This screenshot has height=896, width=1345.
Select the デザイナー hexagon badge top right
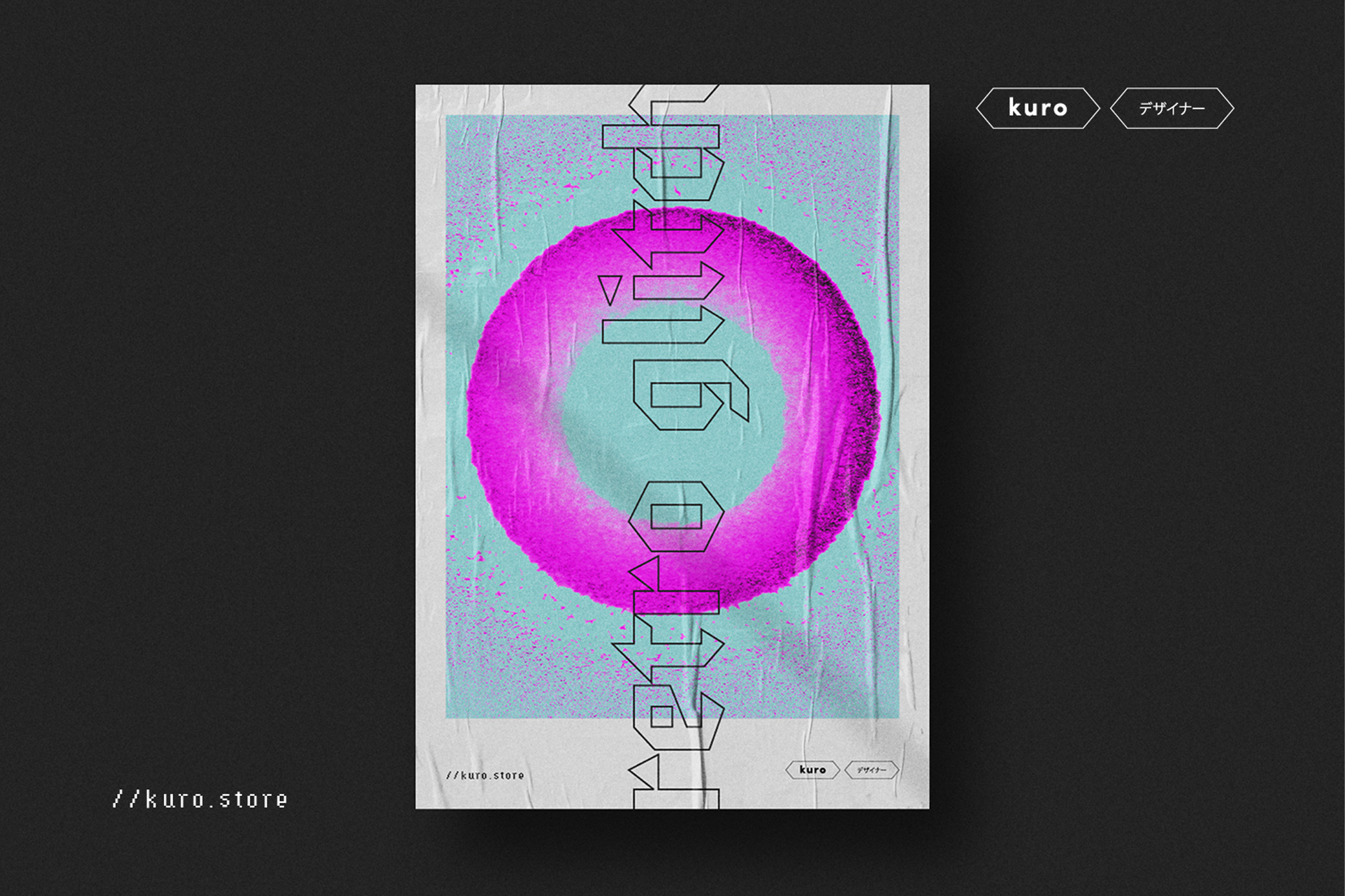1172,109
